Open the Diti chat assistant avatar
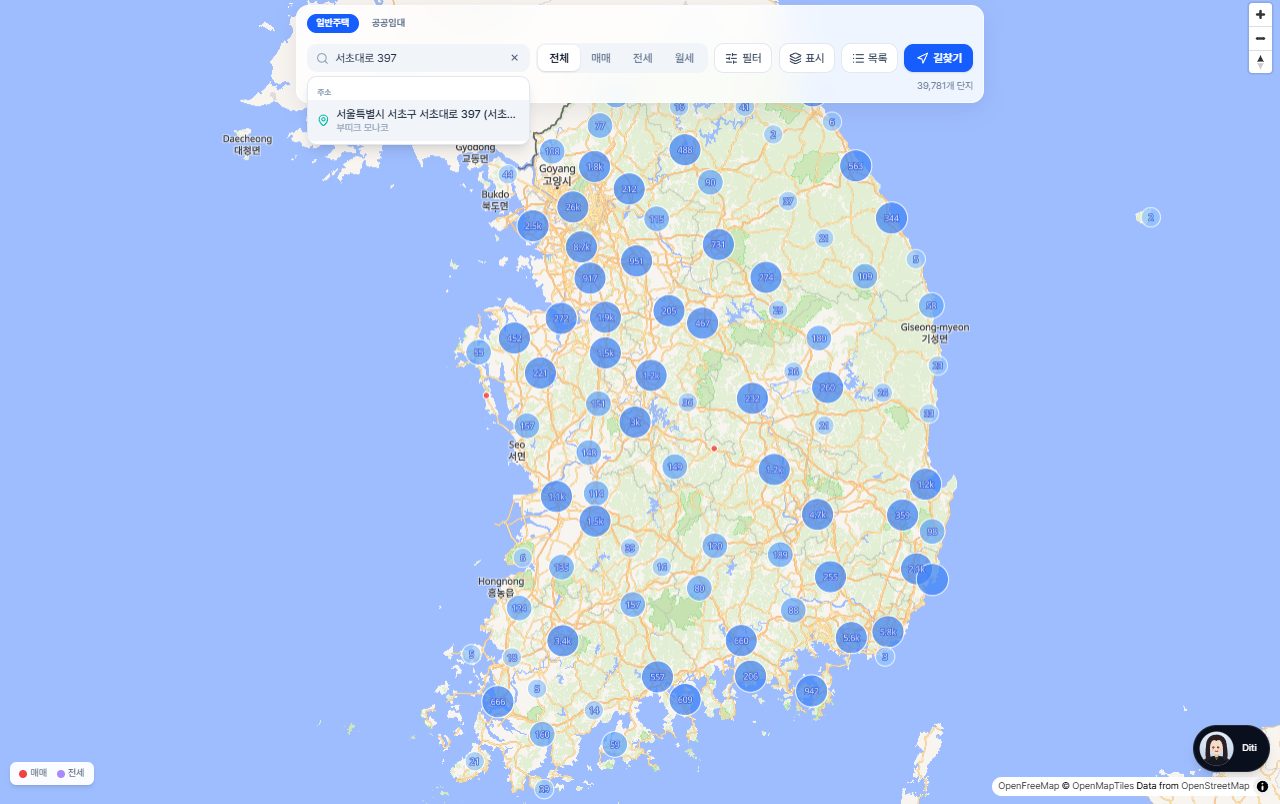 tap(1216, 747)
